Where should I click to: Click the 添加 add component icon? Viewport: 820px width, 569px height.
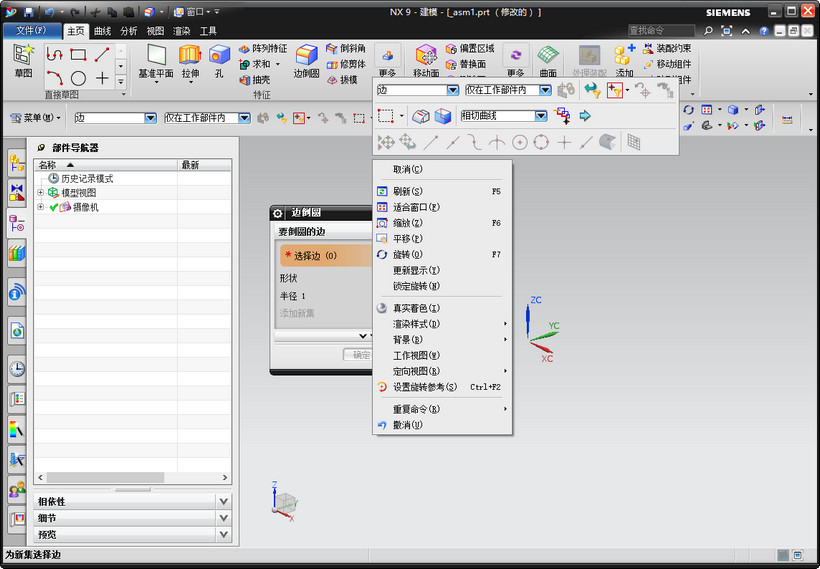tap(624, 55)
